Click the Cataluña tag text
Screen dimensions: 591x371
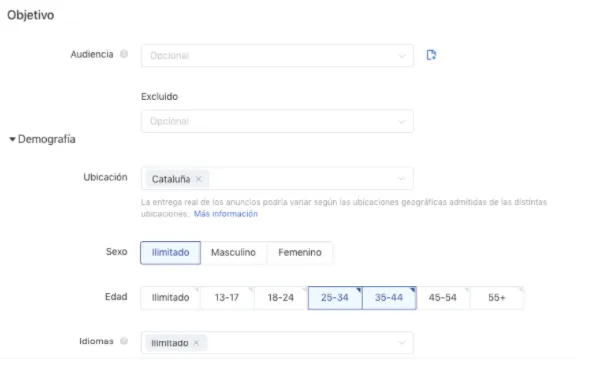tap(171, 179)
